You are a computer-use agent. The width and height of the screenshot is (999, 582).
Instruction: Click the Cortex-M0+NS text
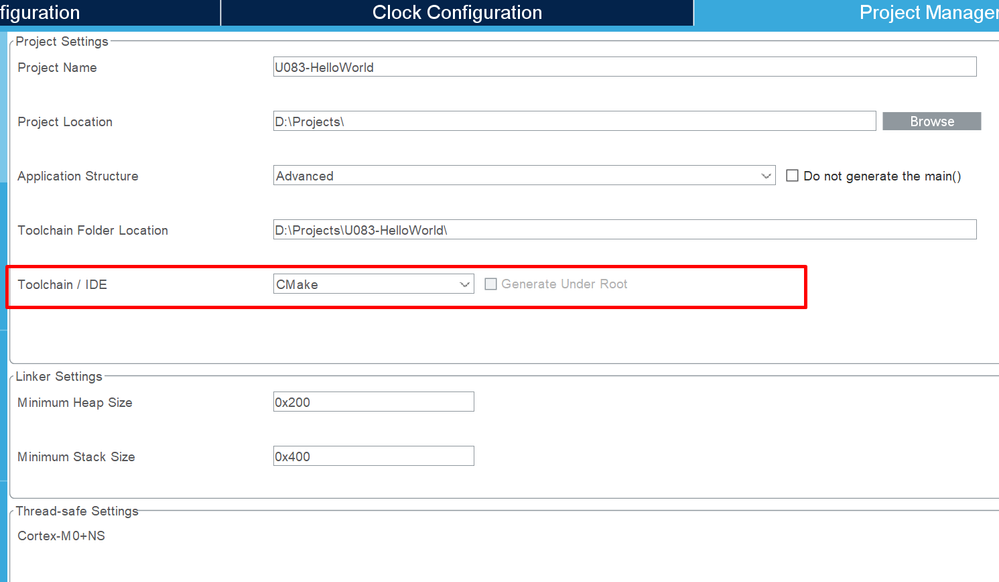[x=61, y=535]
